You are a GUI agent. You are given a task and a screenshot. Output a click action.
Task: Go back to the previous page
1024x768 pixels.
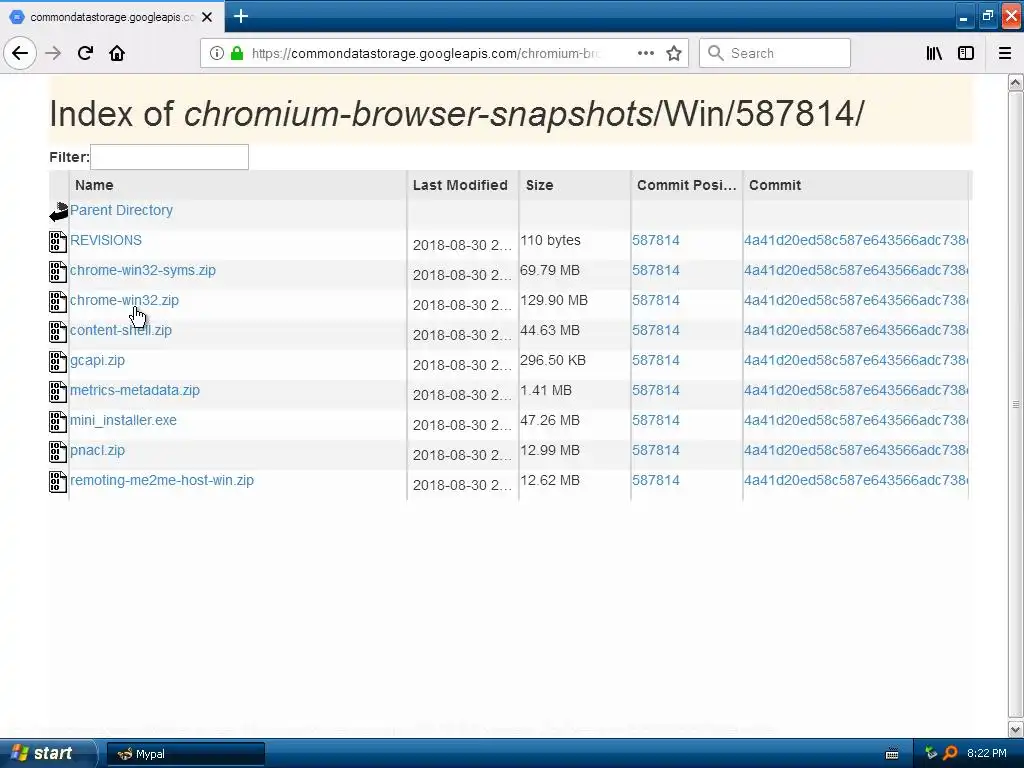(20, 53)
